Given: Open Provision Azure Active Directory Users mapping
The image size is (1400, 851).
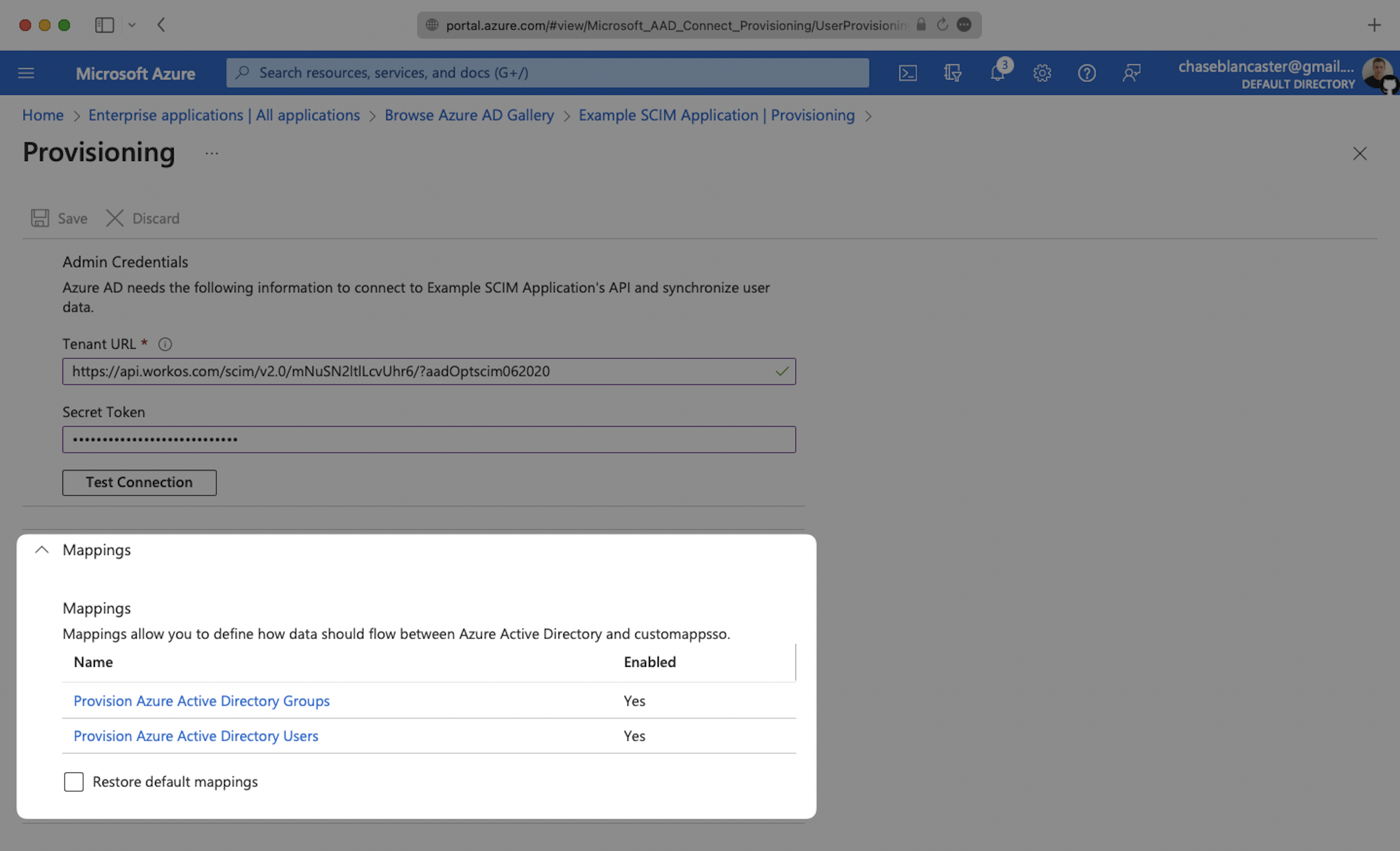Looking at the screenshot, I should click(196, 736).
